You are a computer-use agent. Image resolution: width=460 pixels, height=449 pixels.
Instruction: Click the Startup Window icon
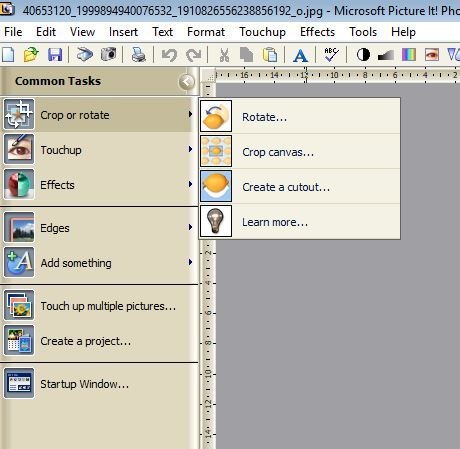19,383
